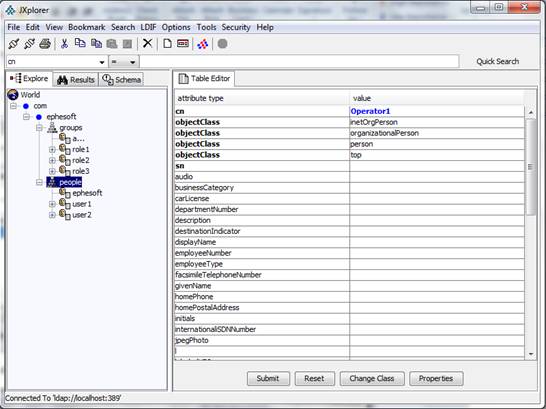Expand the role3 tree node

(52, 171)
